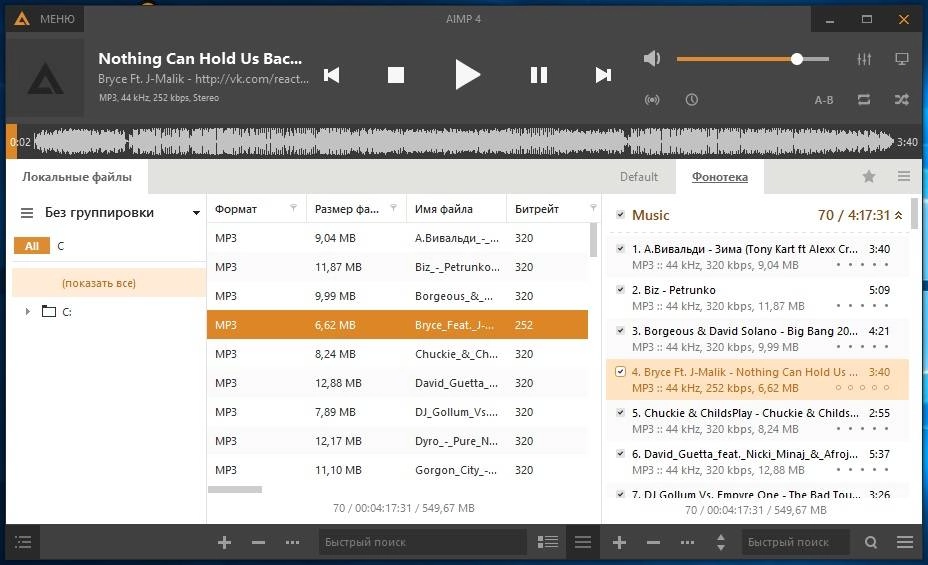The image size is (928, 565).
Task: Uncheck track 6 David_Guetta checkbox
Action: click(620, 454)
